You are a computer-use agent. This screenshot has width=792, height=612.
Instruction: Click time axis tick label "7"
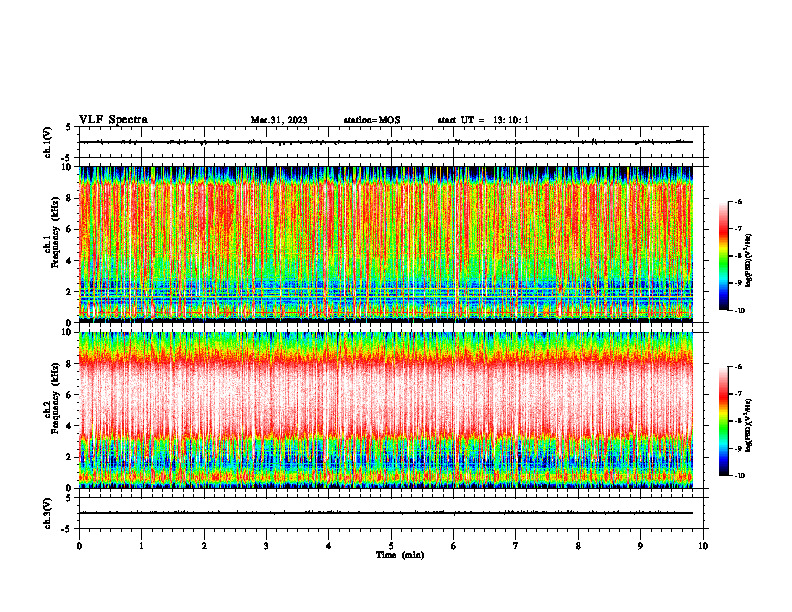tap(516, 546)
